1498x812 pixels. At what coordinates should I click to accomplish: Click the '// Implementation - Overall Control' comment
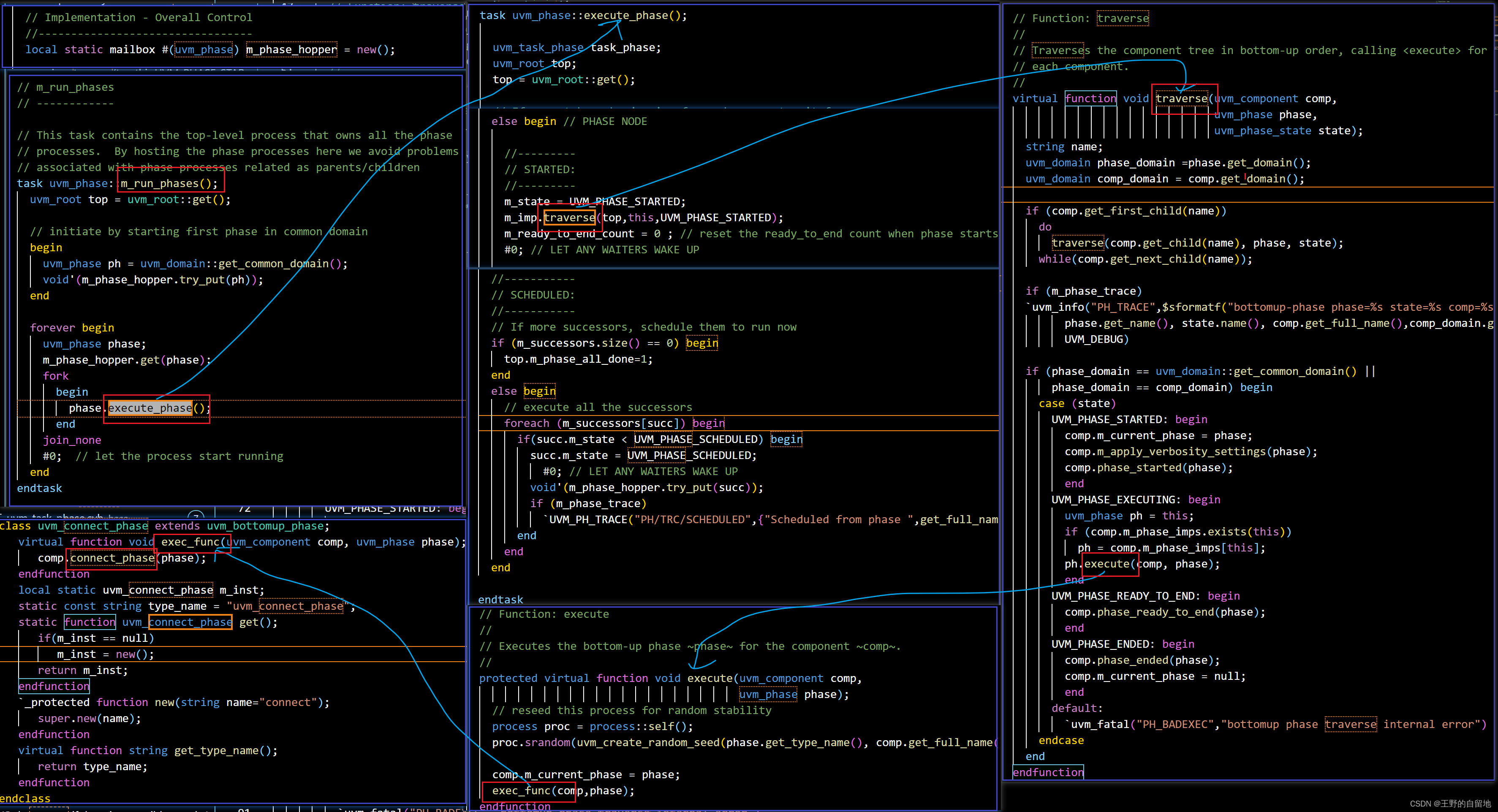tap(139, 17)
